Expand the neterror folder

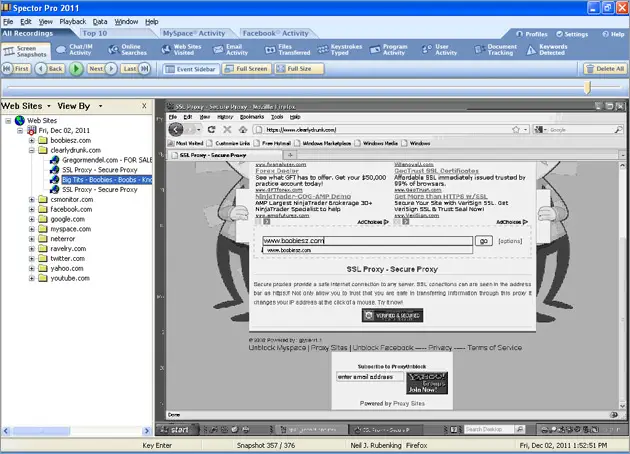(x=31, y=239)
